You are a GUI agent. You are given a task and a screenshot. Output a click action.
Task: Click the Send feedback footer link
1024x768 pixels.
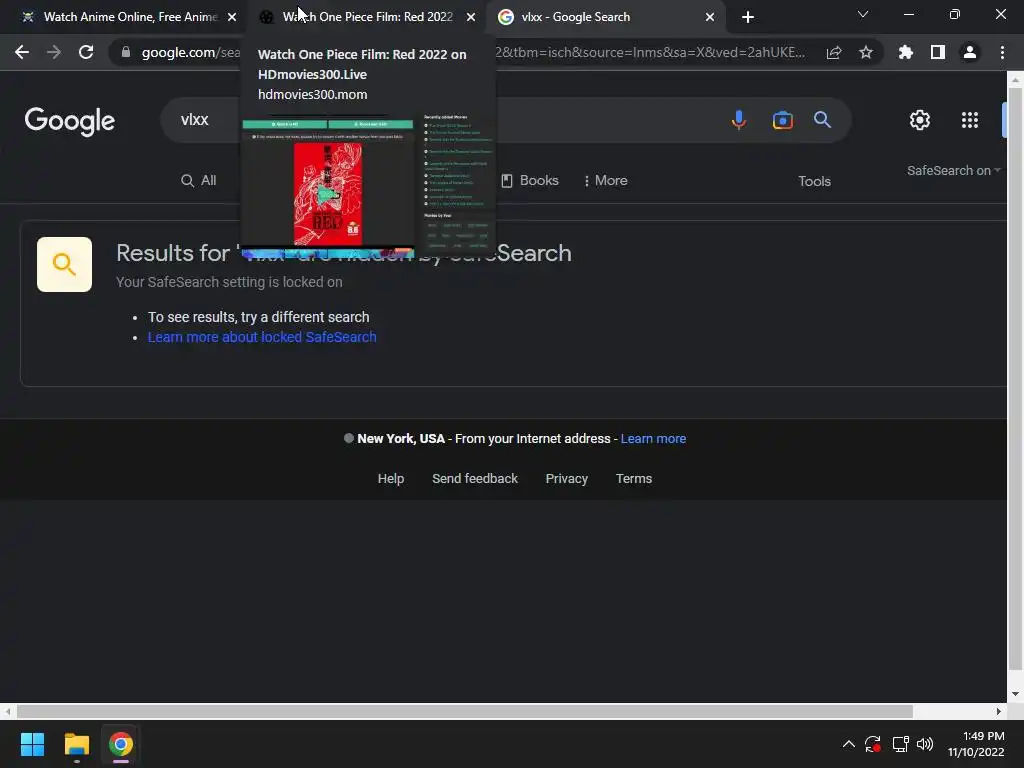point(475,479)
